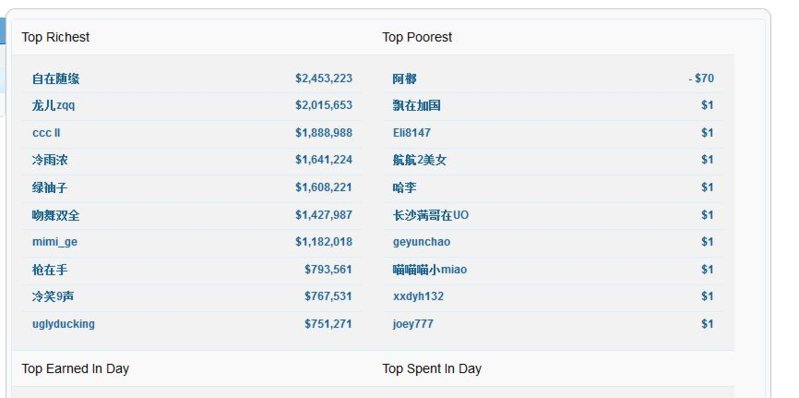This screenshot has width=799, height=398.
Task: Open user 长沙满哥在UO profile
Action: tap(431, 215)
